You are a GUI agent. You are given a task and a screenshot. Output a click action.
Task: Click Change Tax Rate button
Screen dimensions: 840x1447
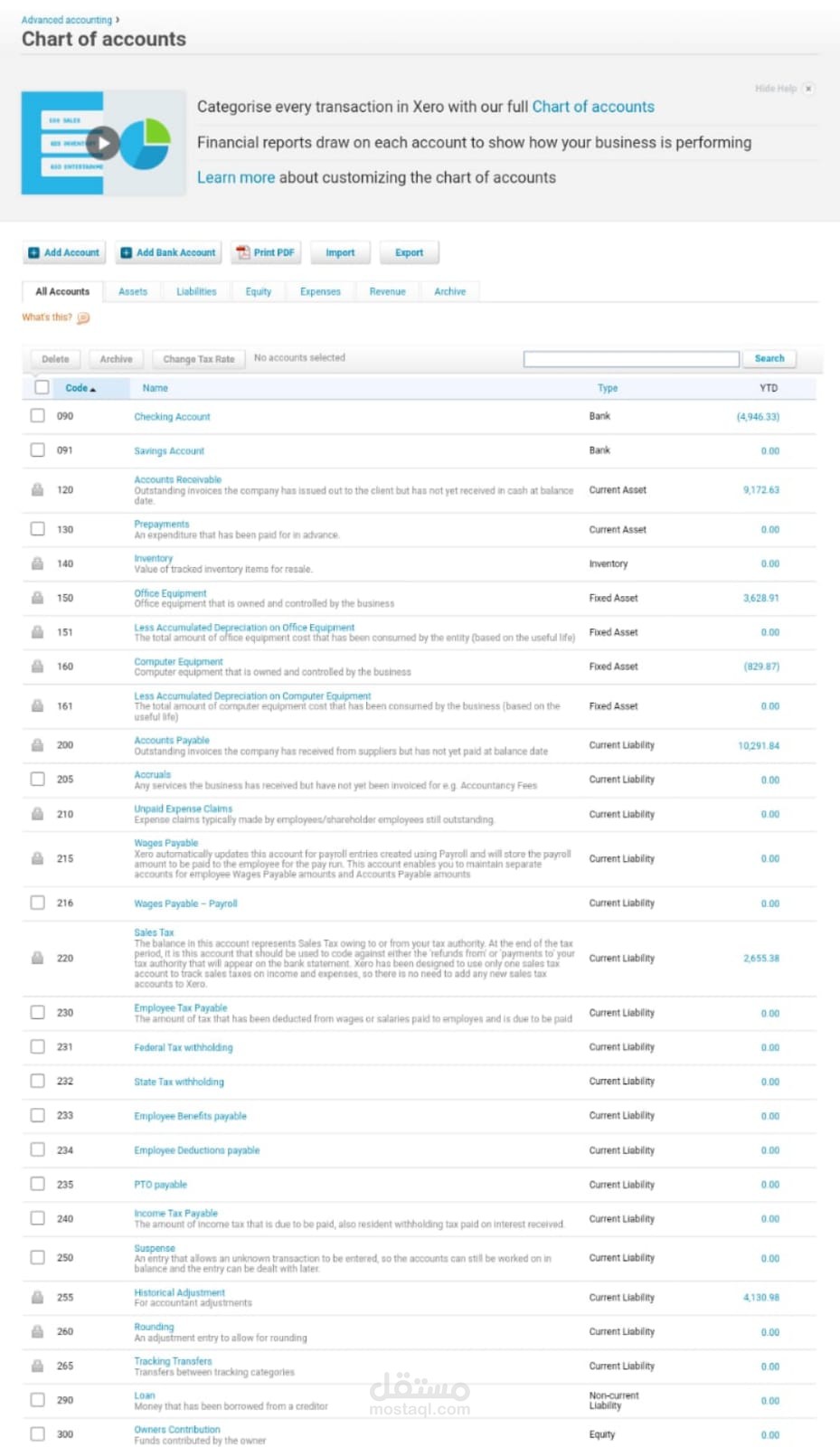tap(199, 359)
